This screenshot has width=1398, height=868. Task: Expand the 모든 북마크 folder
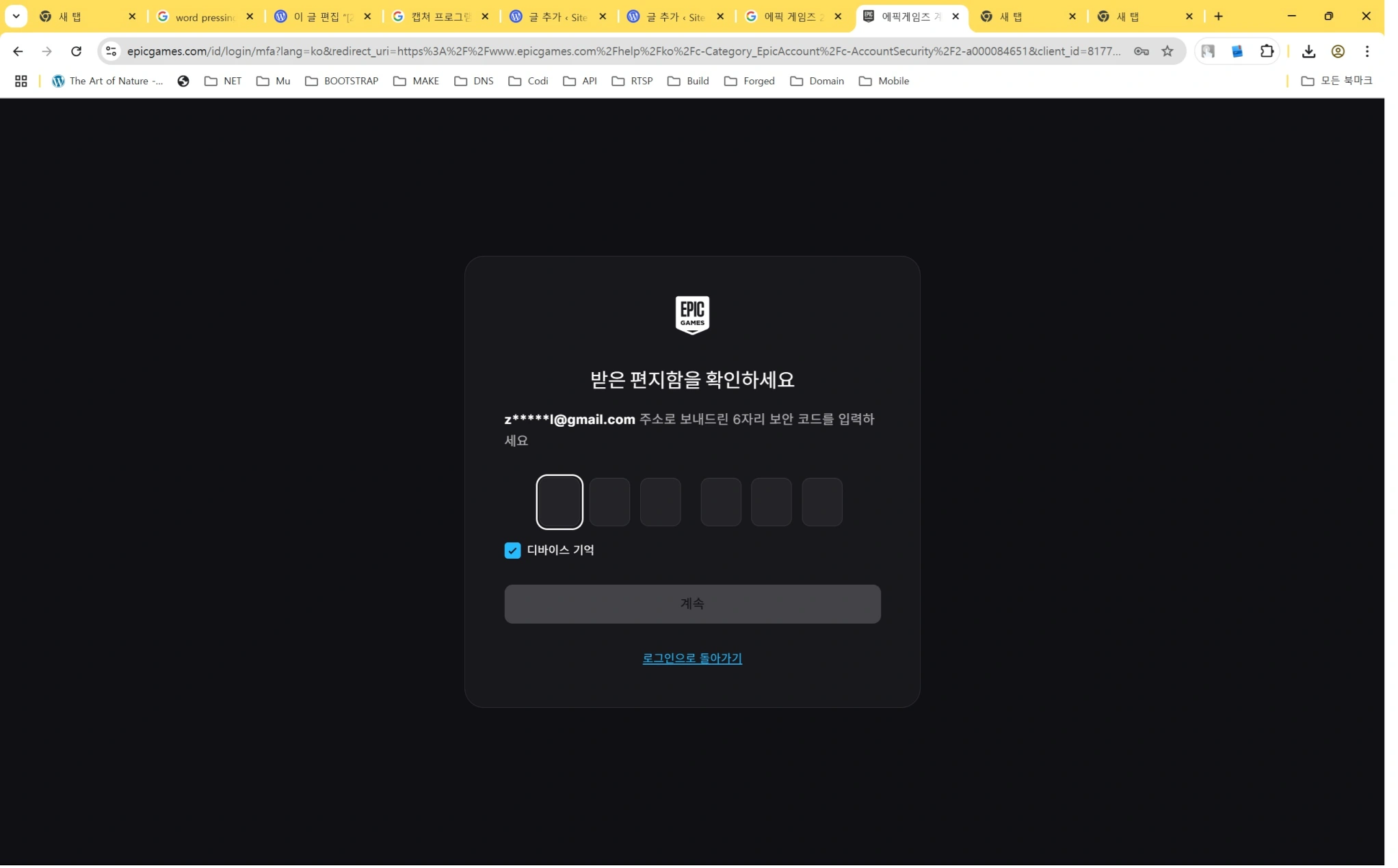(x=1337, y=81)
